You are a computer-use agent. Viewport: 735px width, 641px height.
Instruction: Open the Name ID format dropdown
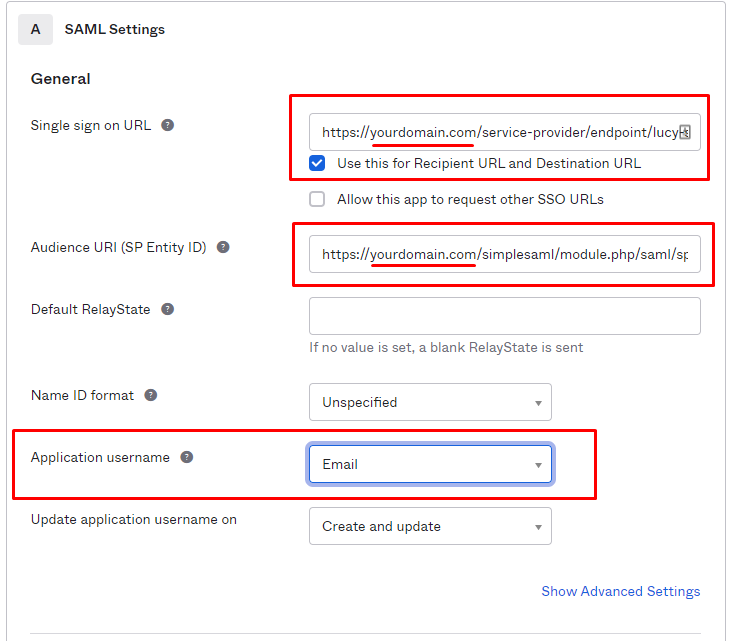pos(430,402)
